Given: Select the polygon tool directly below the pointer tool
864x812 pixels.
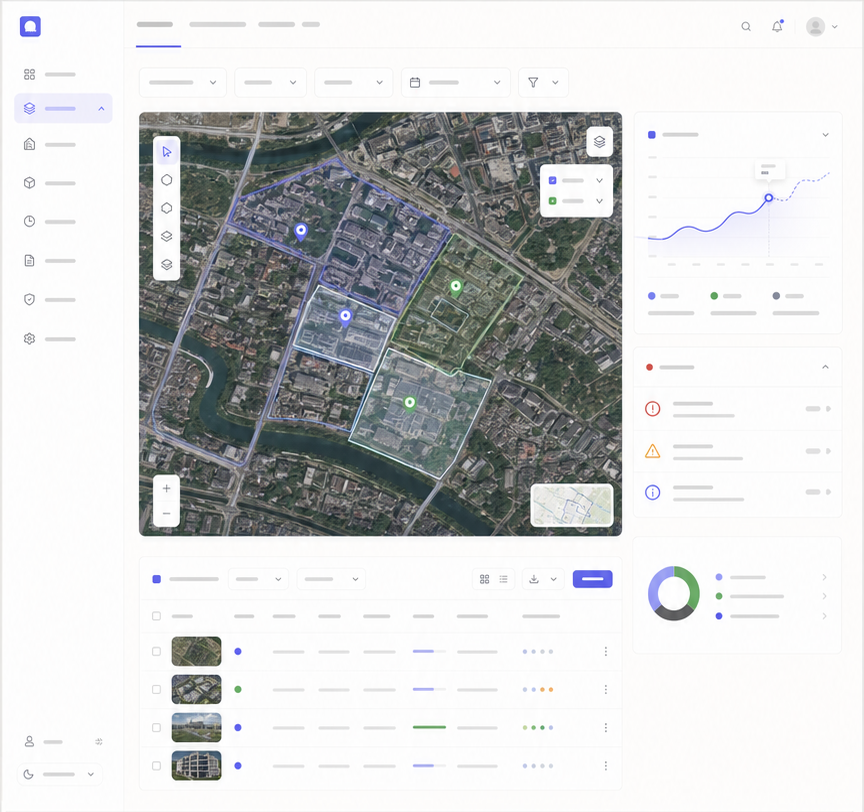Looking at the screenshot, I should pyautogui.click(x=166, y=180).
